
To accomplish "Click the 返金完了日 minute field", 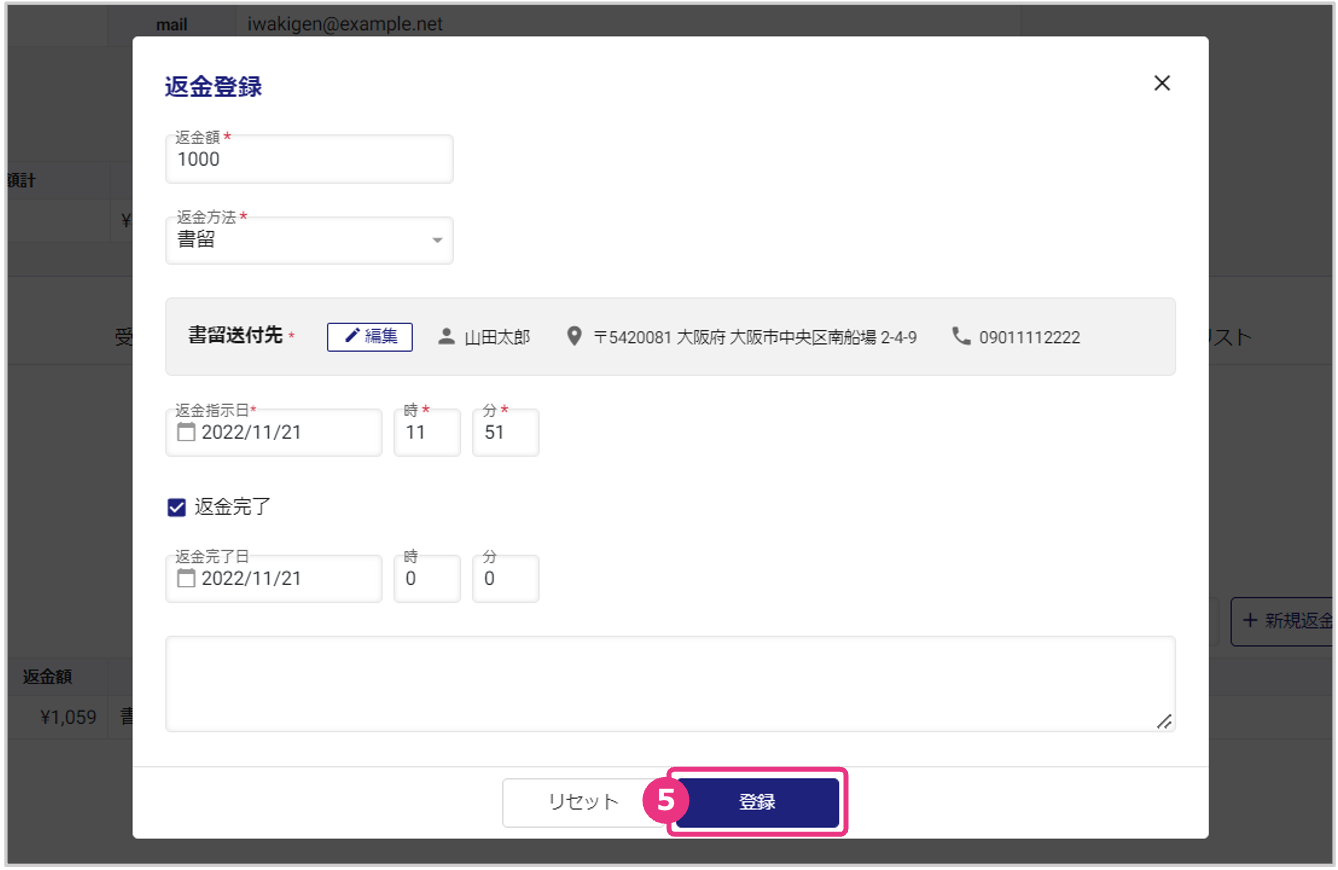I will point(505,579).
